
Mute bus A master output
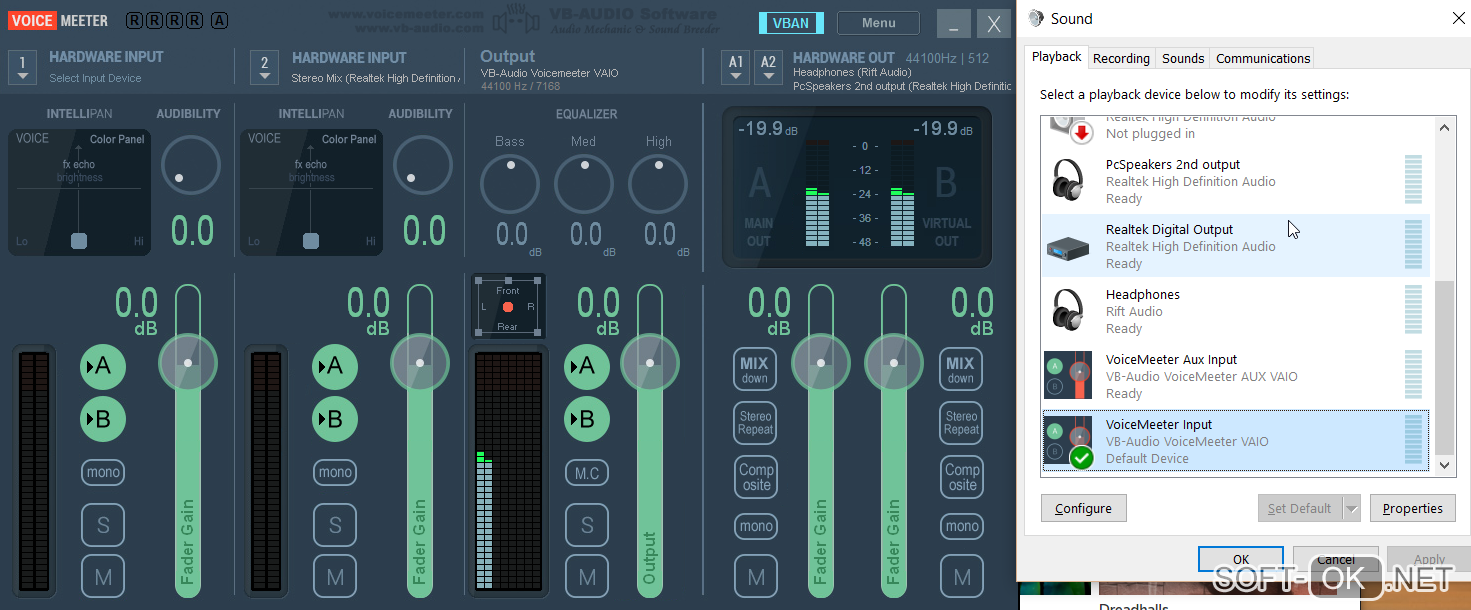[x=756, y=577]
